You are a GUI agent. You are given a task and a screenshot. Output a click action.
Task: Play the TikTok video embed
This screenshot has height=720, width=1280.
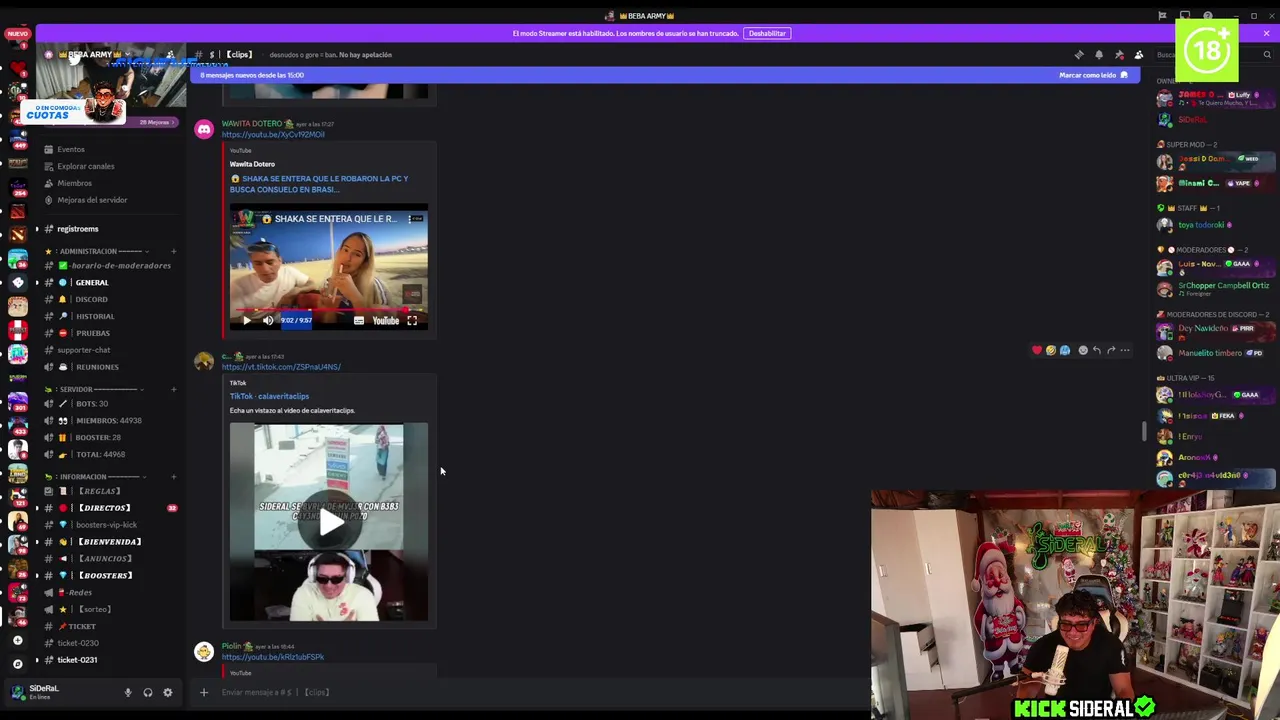pyautogui.click(x=329, y=522)
